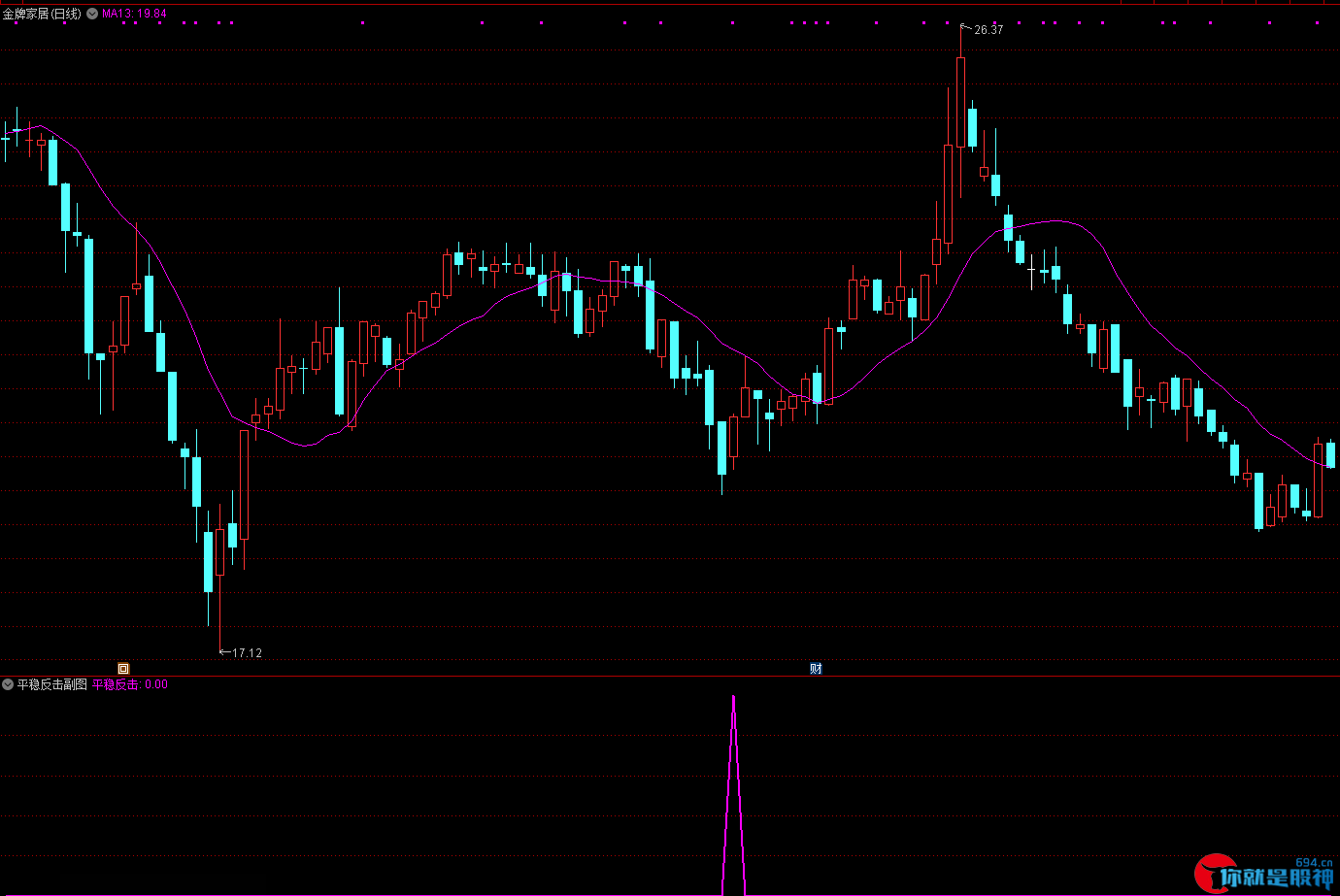The width and height of the screenshot is (1340, 896).
Task: Select the 金牌家居(日线) chart title
Action: 42,14
